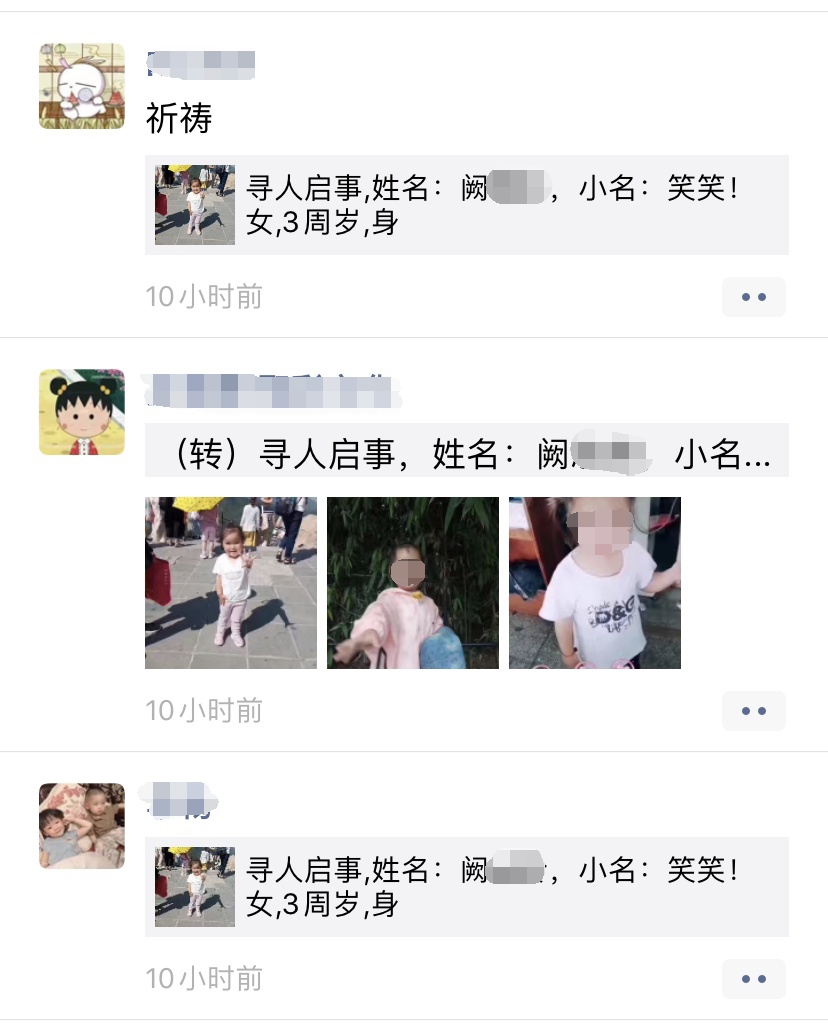Click 10小时前 timestamp on second post
828x1024 pixels.
pos(204,711)
